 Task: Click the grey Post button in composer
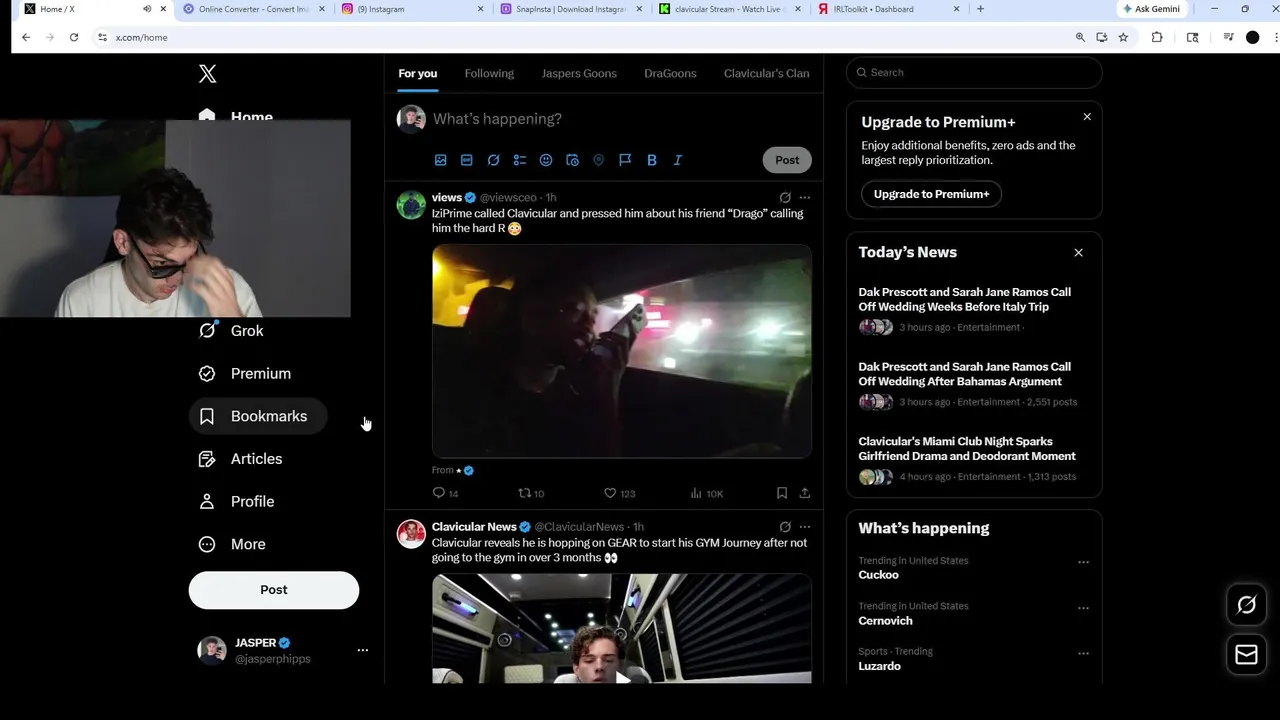tap(787, 160)
